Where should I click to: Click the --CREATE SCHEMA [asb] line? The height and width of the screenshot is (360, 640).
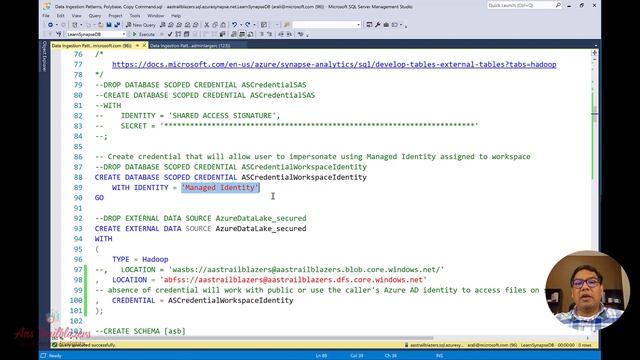(140, 331)
